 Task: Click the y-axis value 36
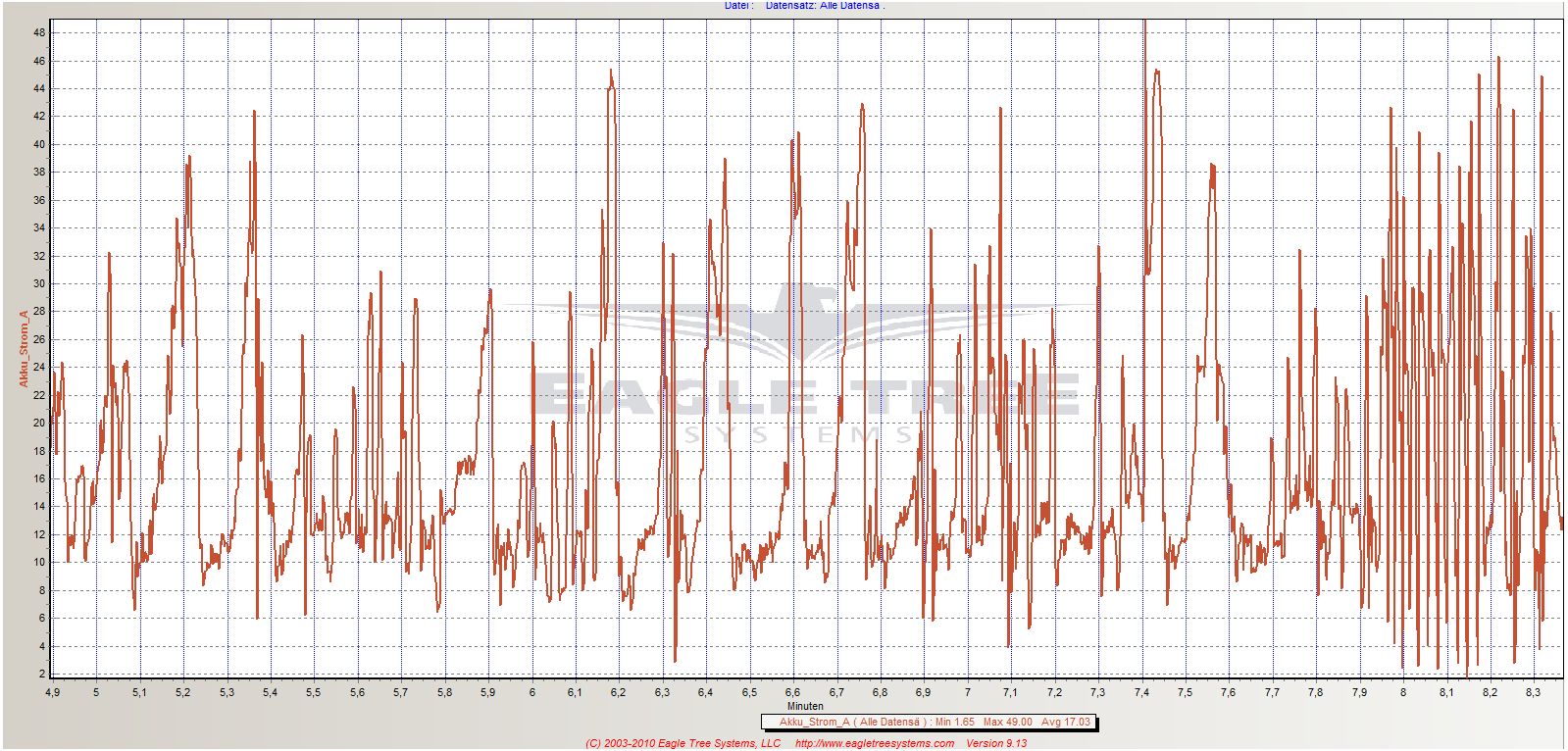click(x=39, y=200)
